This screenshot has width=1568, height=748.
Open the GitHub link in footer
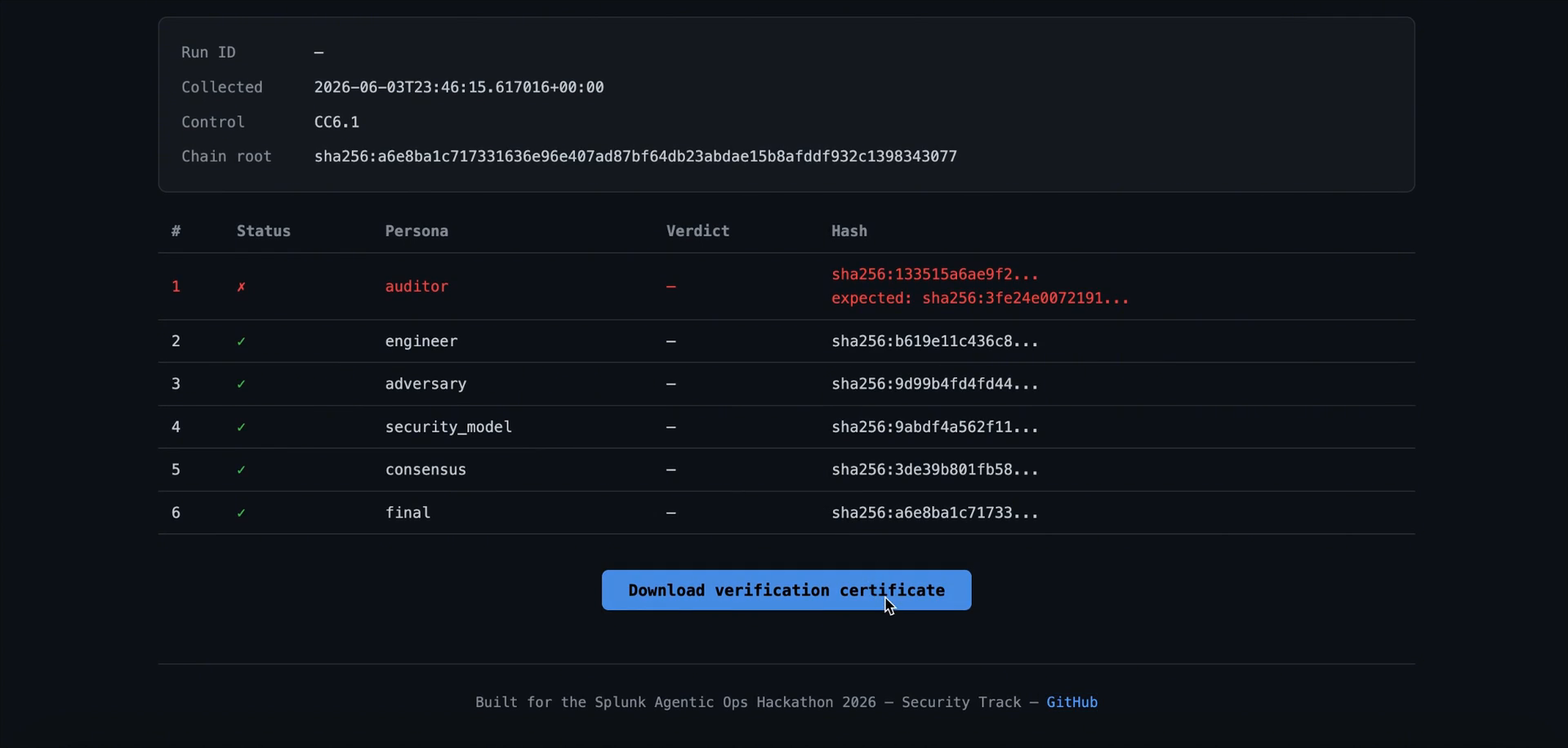(1071, 702)
